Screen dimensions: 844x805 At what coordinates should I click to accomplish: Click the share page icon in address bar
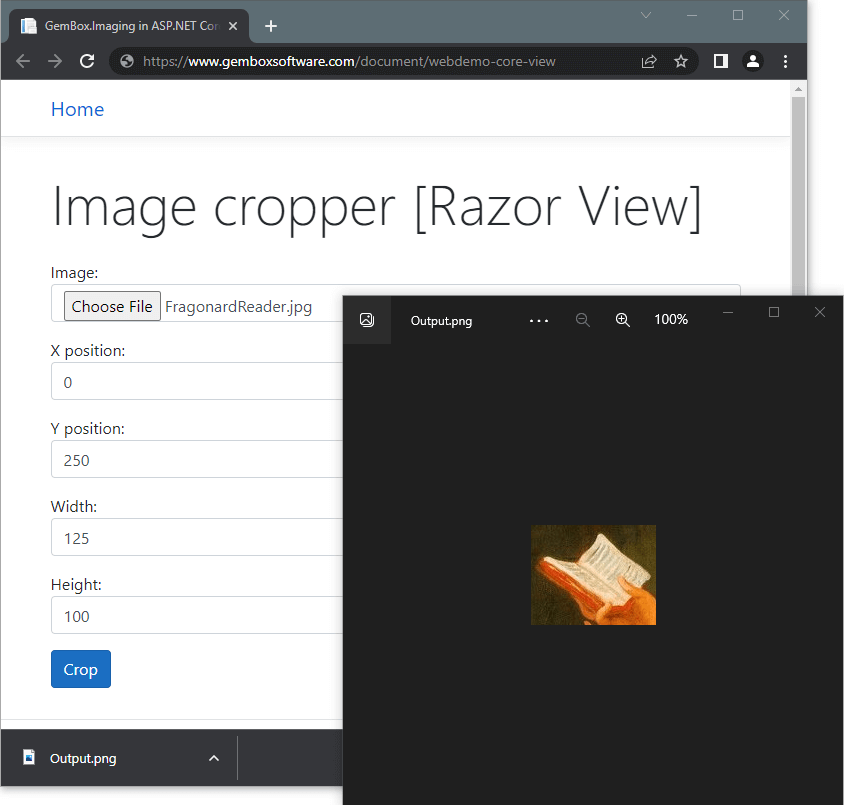(x=649, y=61)
